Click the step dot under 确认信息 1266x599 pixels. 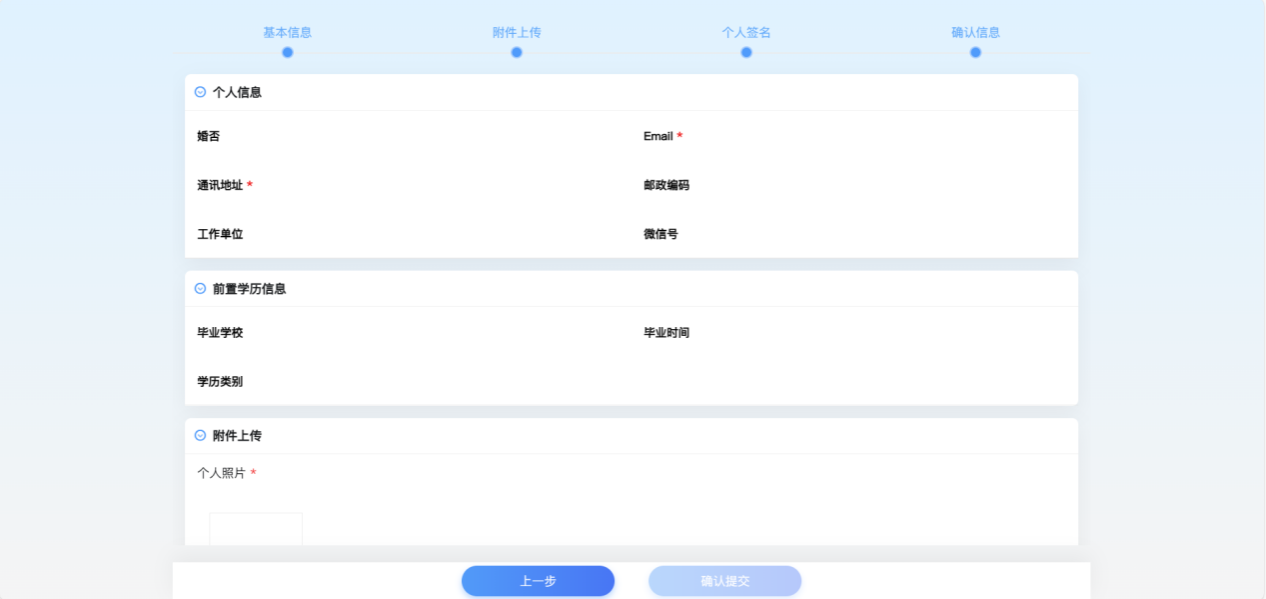[975, 52]
